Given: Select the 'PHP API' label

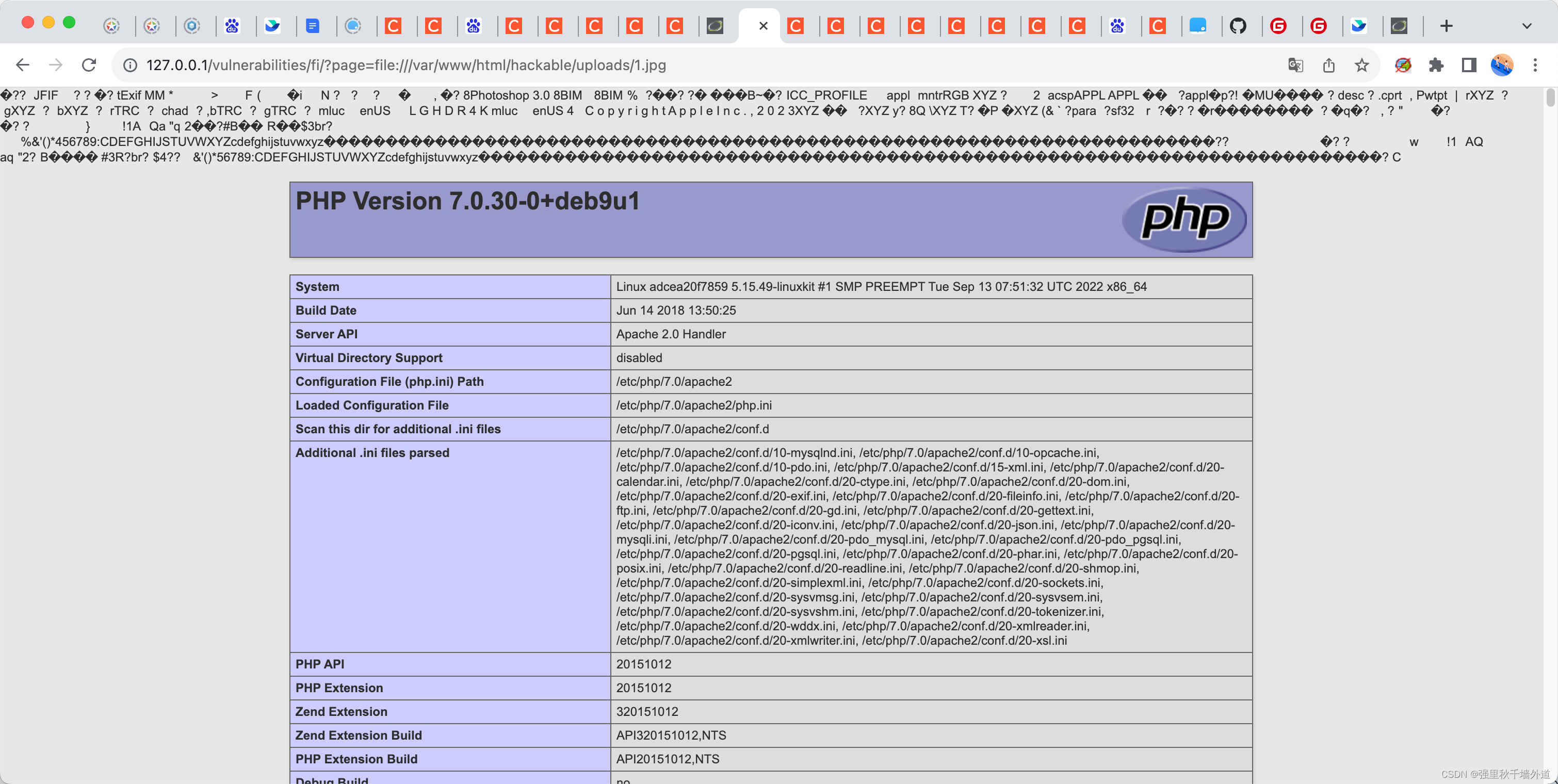Looking at the screenshot, I should point(320,664).
